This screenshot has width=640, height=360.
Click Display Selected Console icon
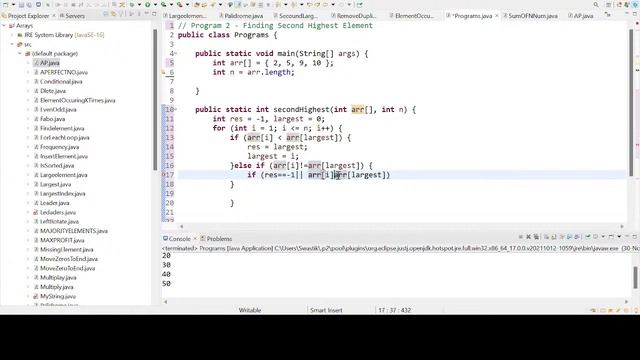point(596,237)
